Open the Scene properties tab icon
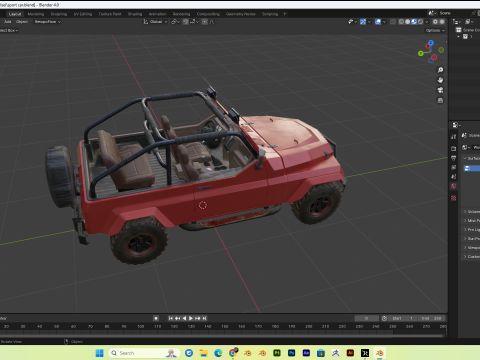480x360 pixels. tap(453, 177)
